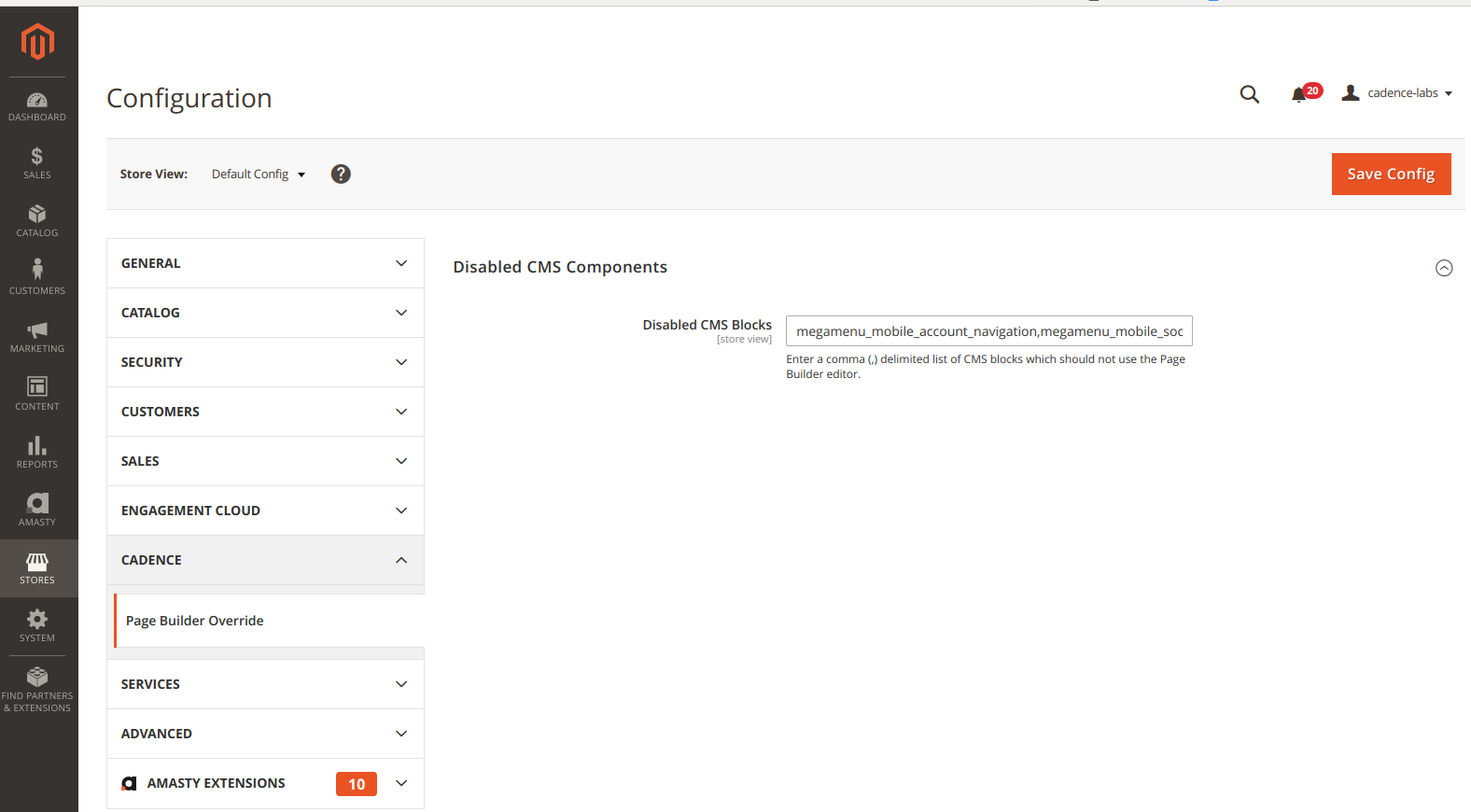Open the Default Config store view dropdown
Viewport: 1471px width, 812px height.
[259, 175]
